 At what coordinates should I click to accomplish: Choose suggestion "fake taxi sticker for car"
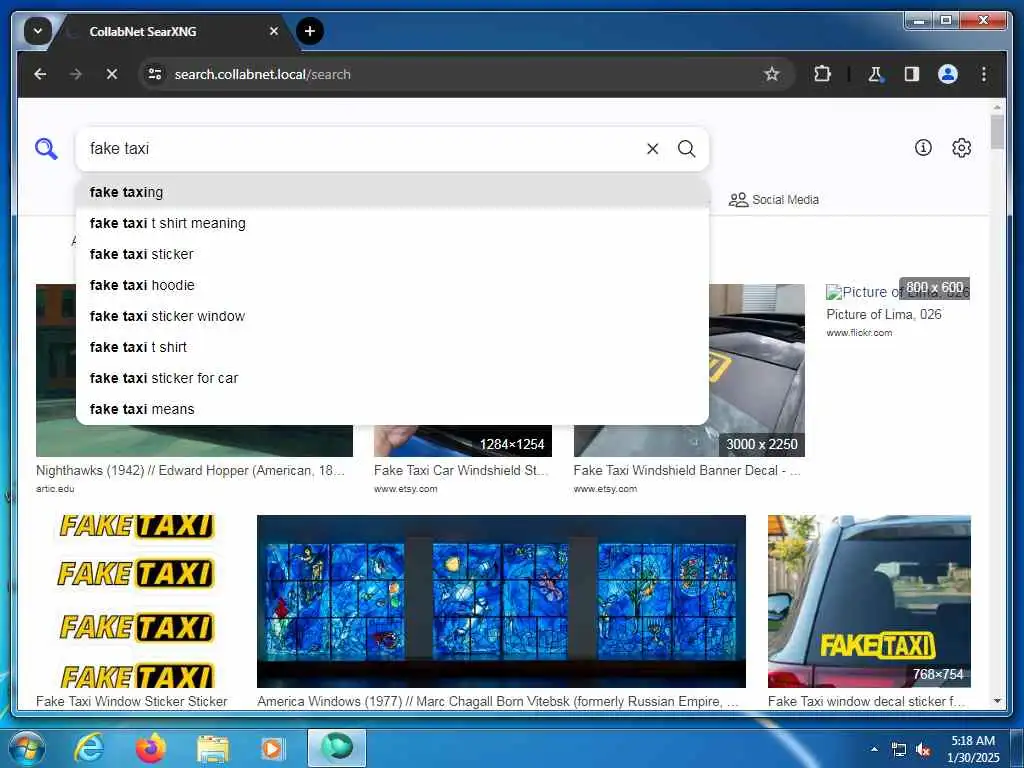click(x=392, y=378)
